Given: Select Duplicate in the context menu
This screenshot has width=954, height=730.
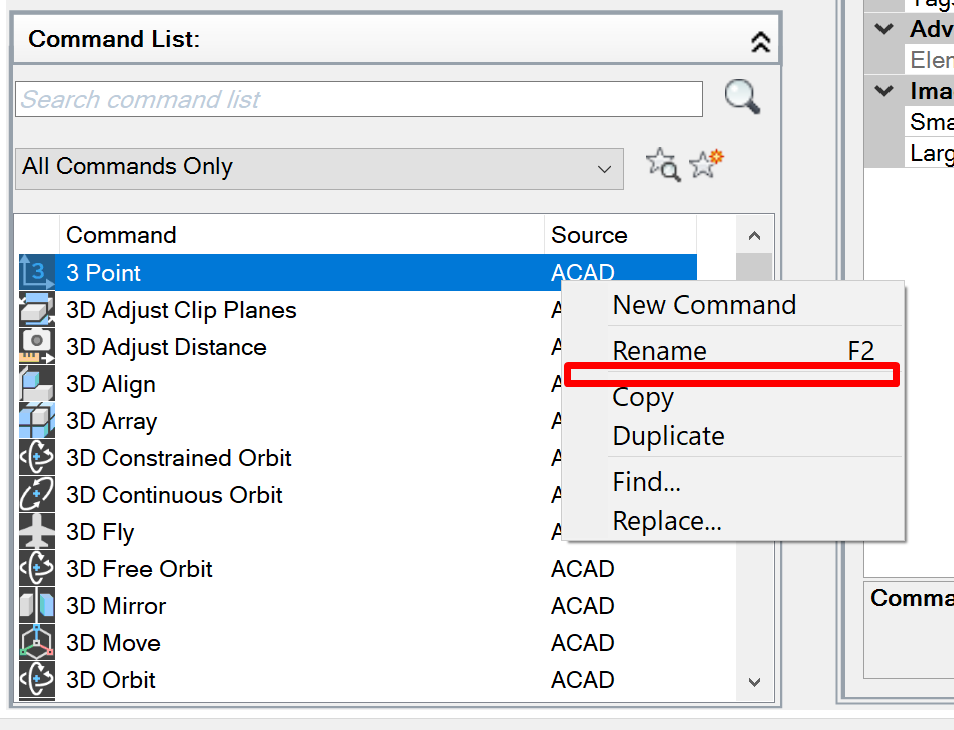Looking at the screenshot, I should tap(668, 436).
